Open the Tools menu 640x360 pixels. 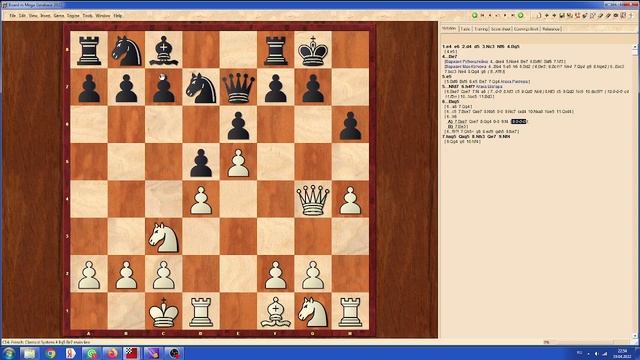pyautogui.click(x=88, y=16)
